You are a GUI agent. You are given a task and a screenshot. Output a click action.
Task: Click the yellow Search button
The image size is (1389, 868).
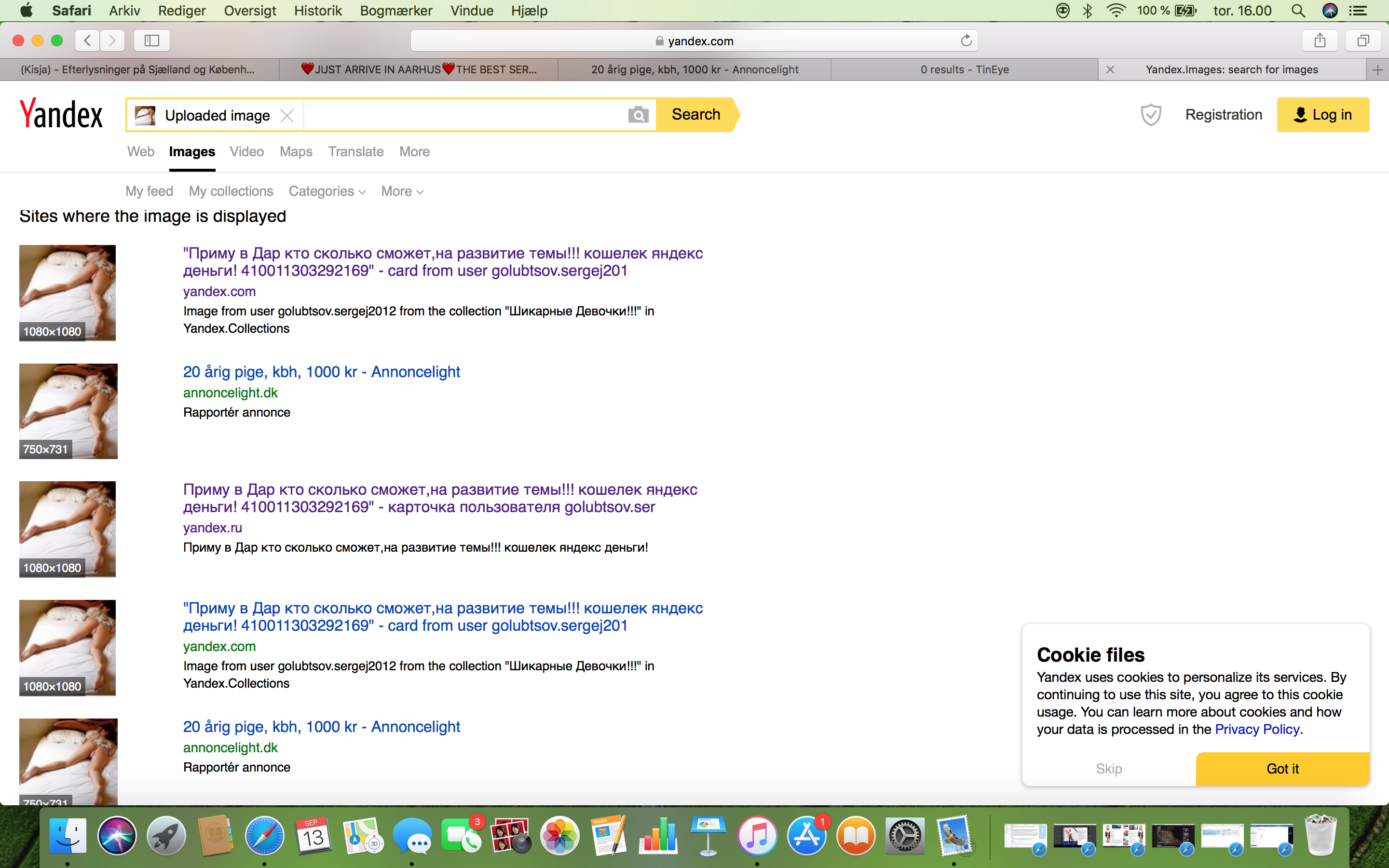point(696,115)
